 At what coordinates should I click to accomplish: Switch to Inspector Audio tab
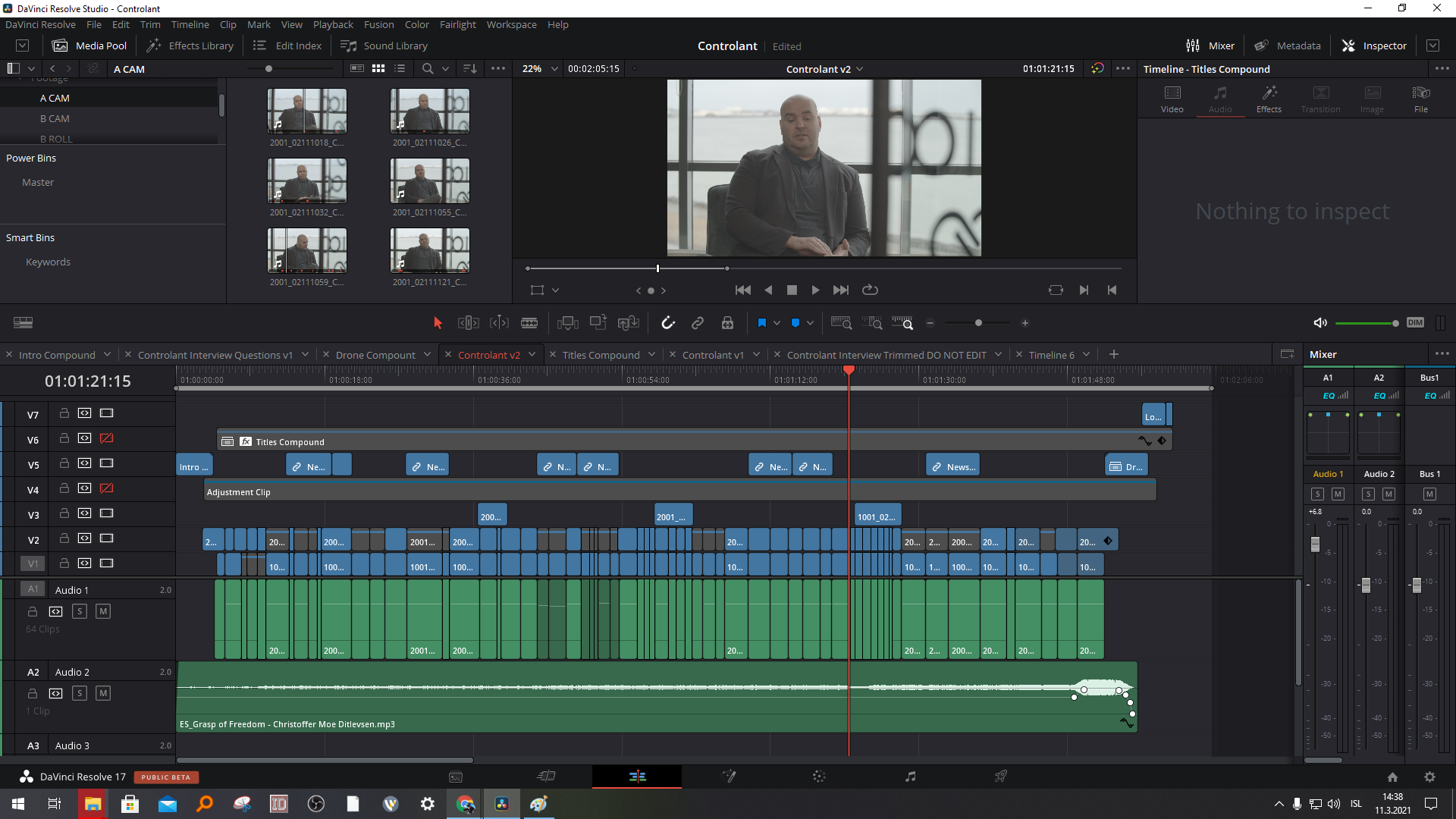(1220, 99)
